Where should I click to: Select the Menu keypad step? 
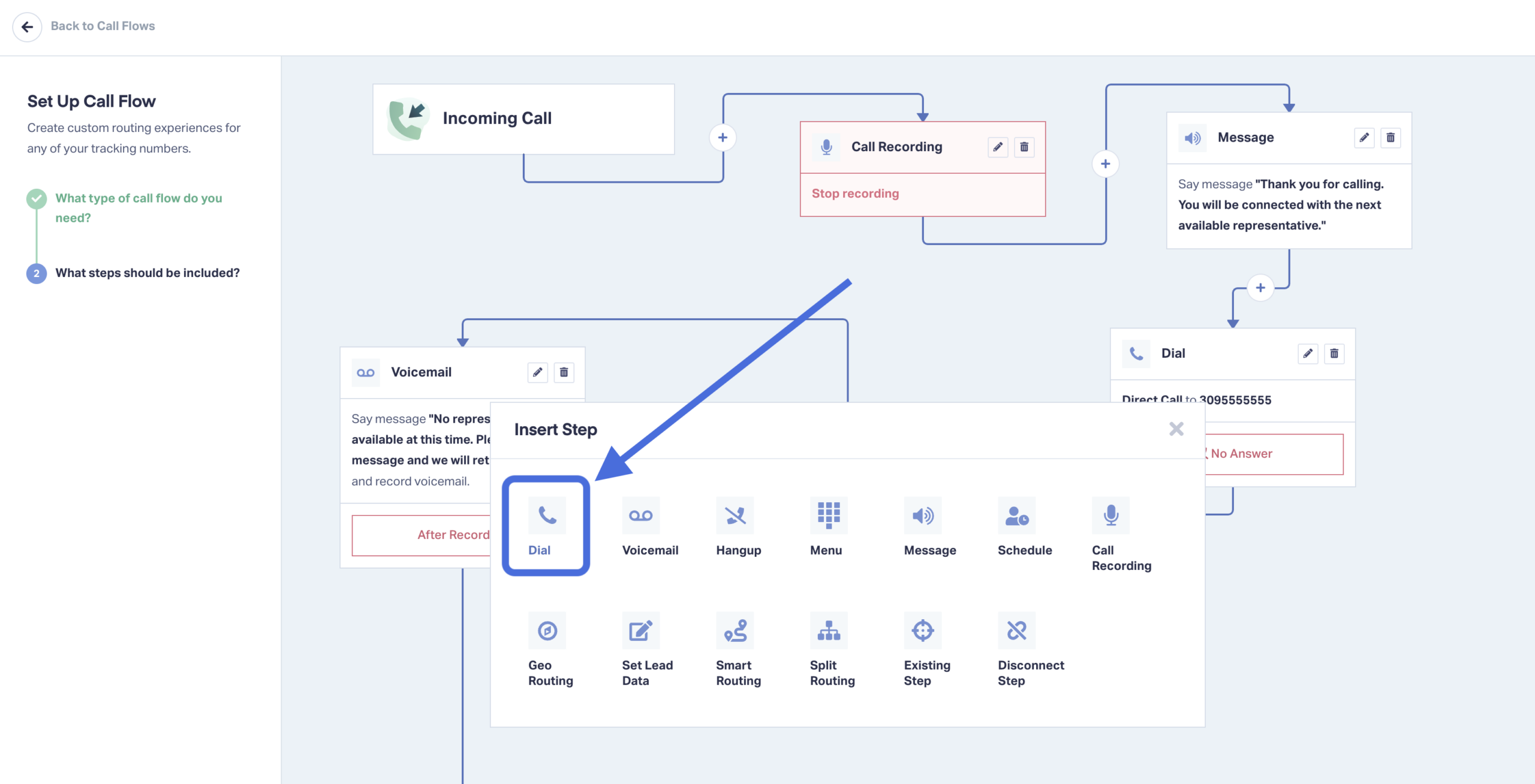[x=828, y=527]
